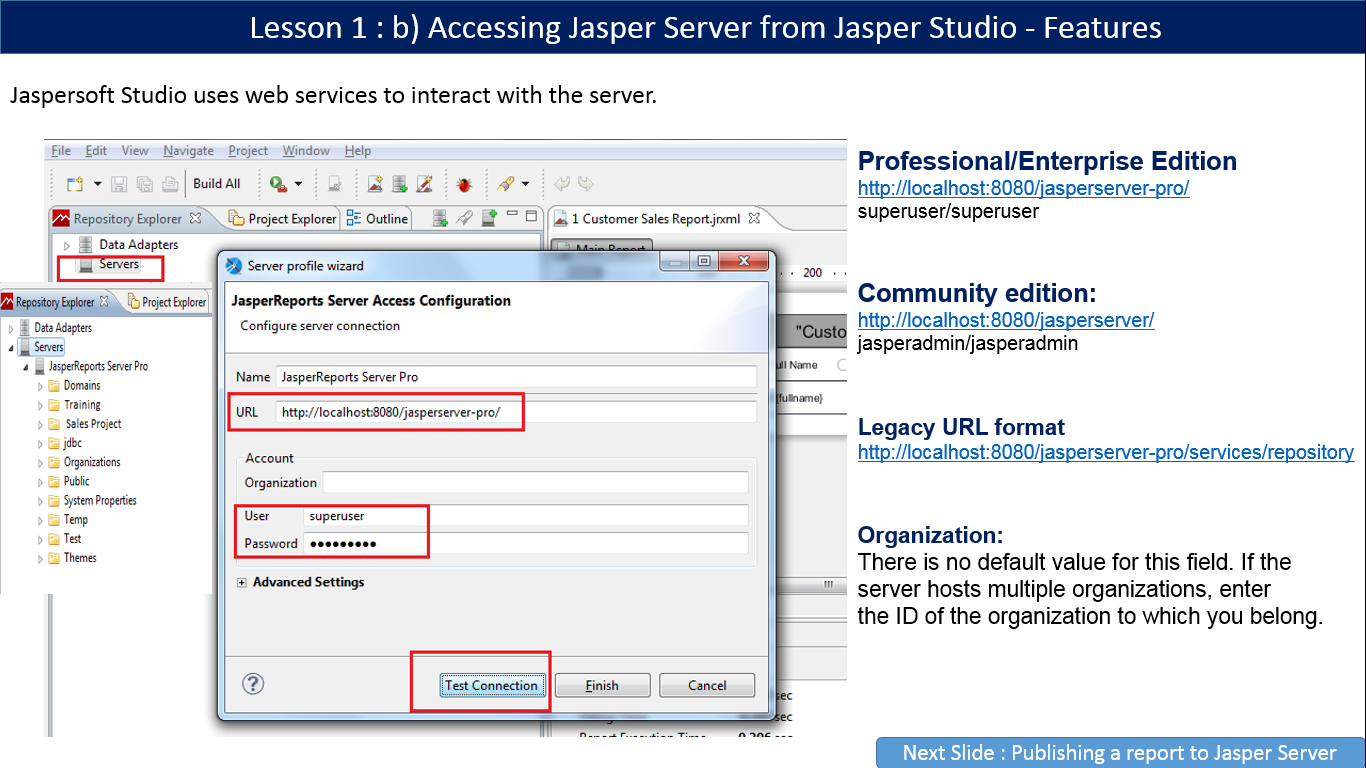Launch the Run Report toolbar icon
1366x768 pixels.
click(277, 184)
